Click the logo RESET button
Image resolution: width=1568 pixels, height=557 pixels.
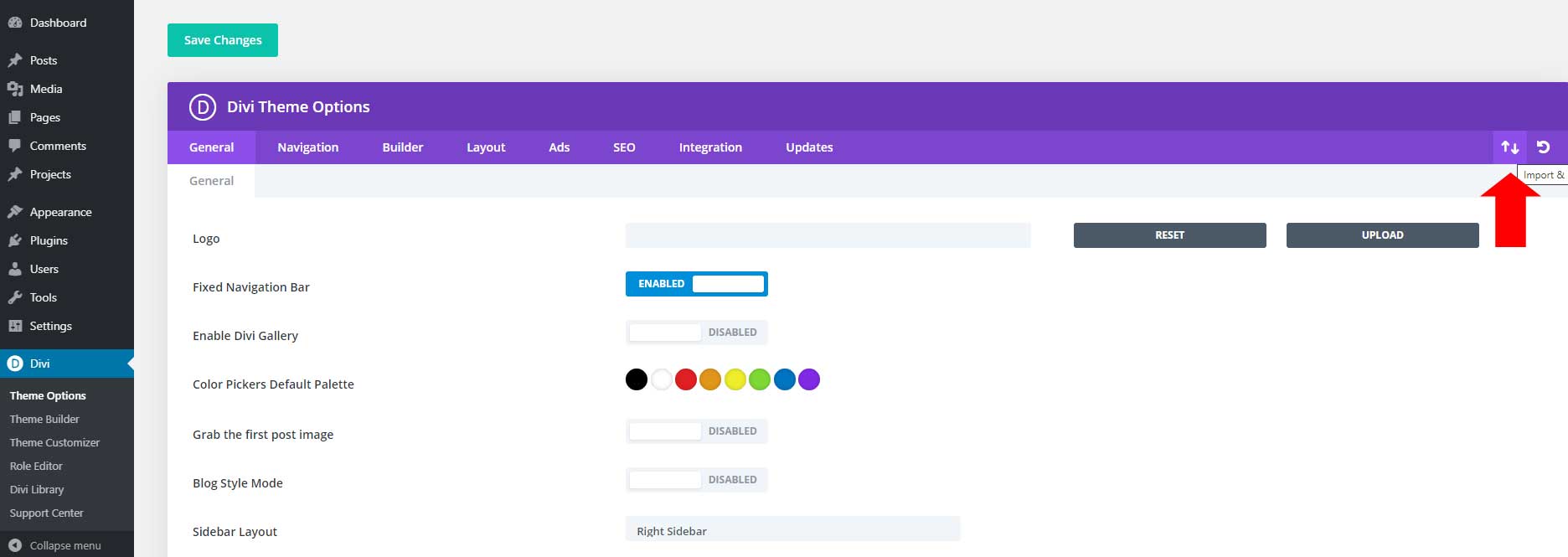pos(1170,235)
